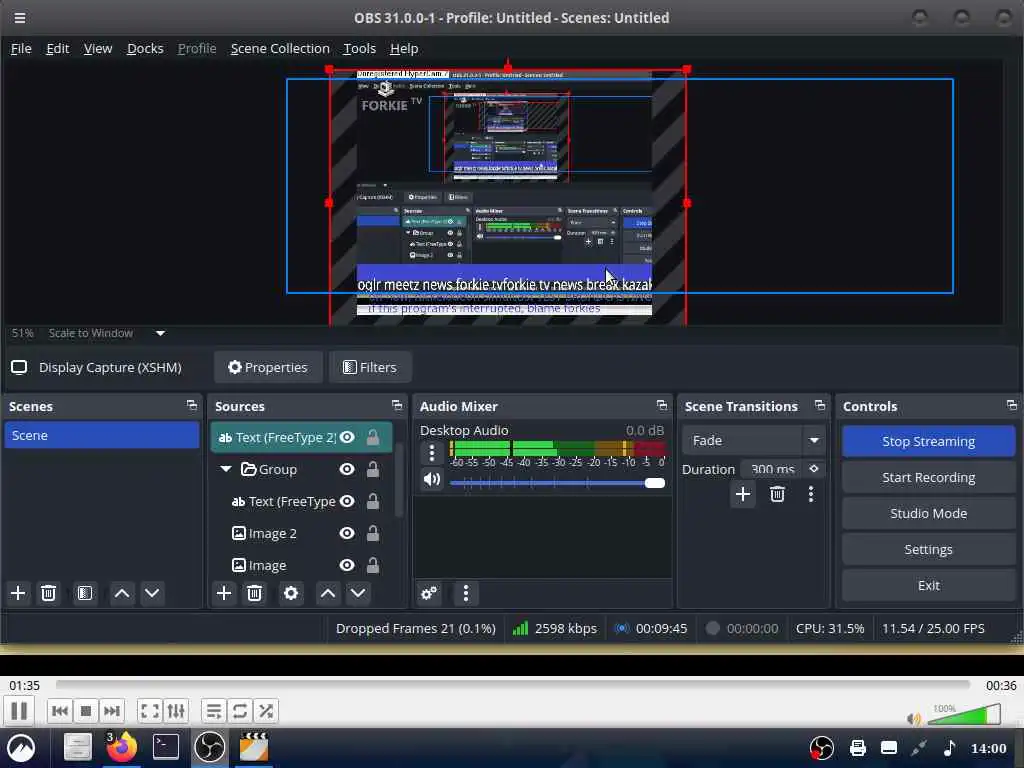Open the File menu

click(21, 48)
